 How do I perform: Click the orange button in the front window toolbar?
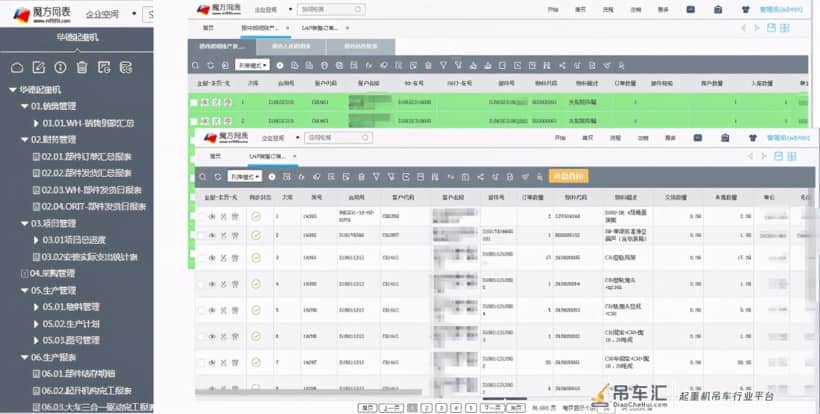[568, 176]
